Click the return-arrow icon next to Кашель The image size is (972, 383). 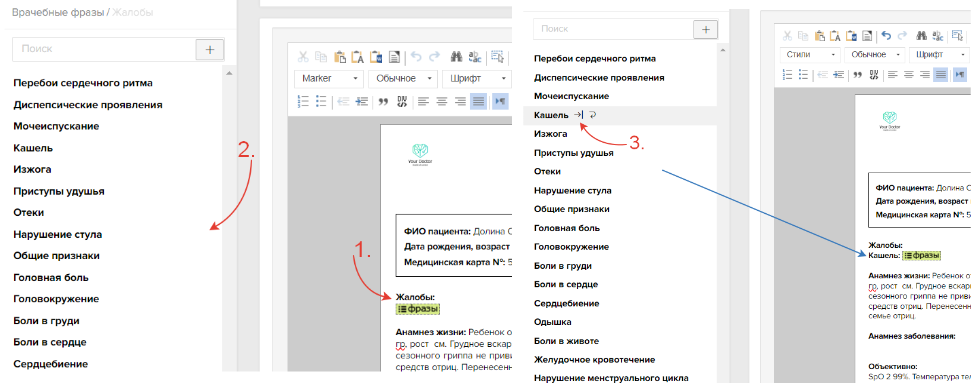[593, 115]
